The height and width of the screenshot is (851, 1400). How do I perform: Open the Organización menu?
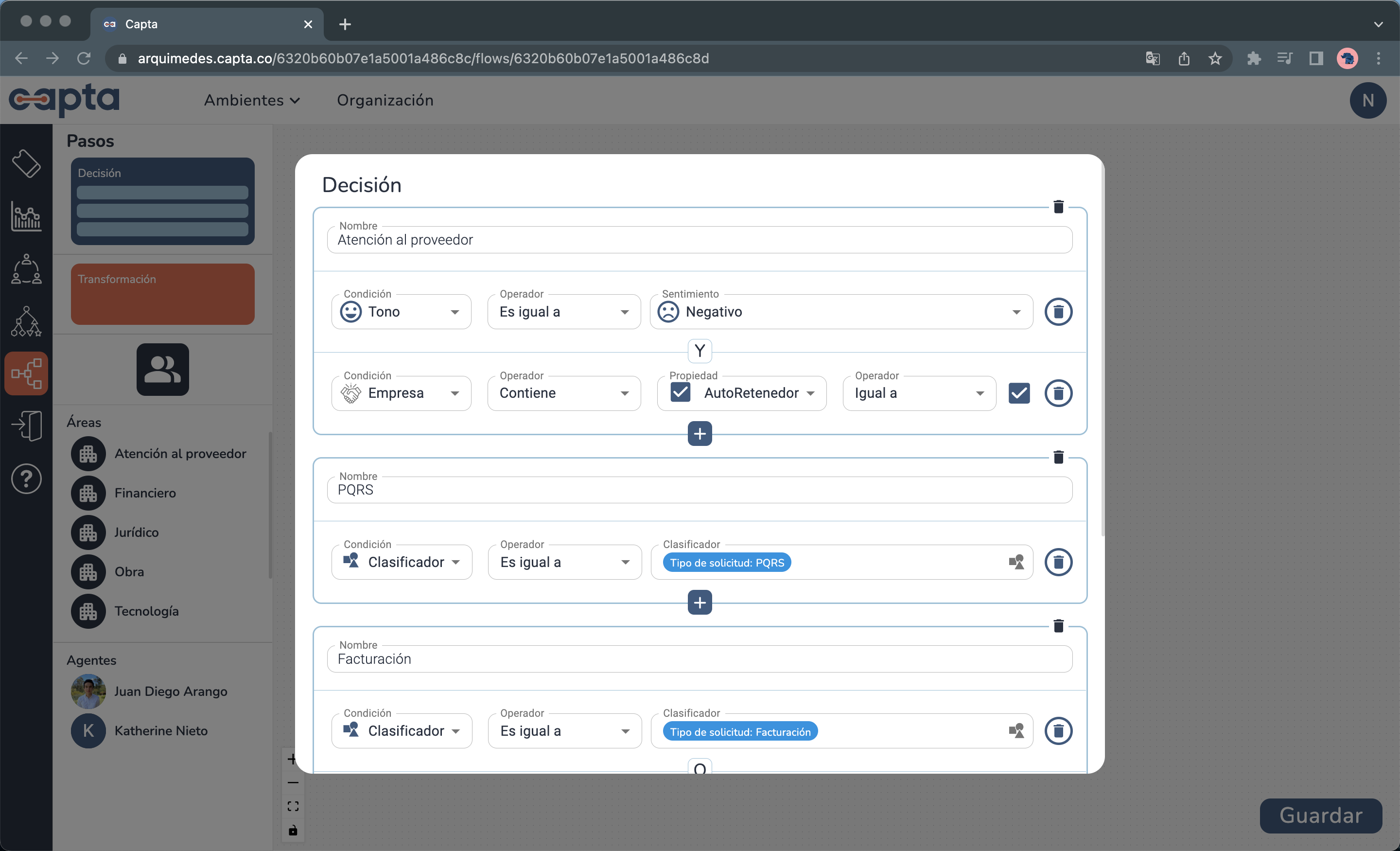click(x=385, y=100)
